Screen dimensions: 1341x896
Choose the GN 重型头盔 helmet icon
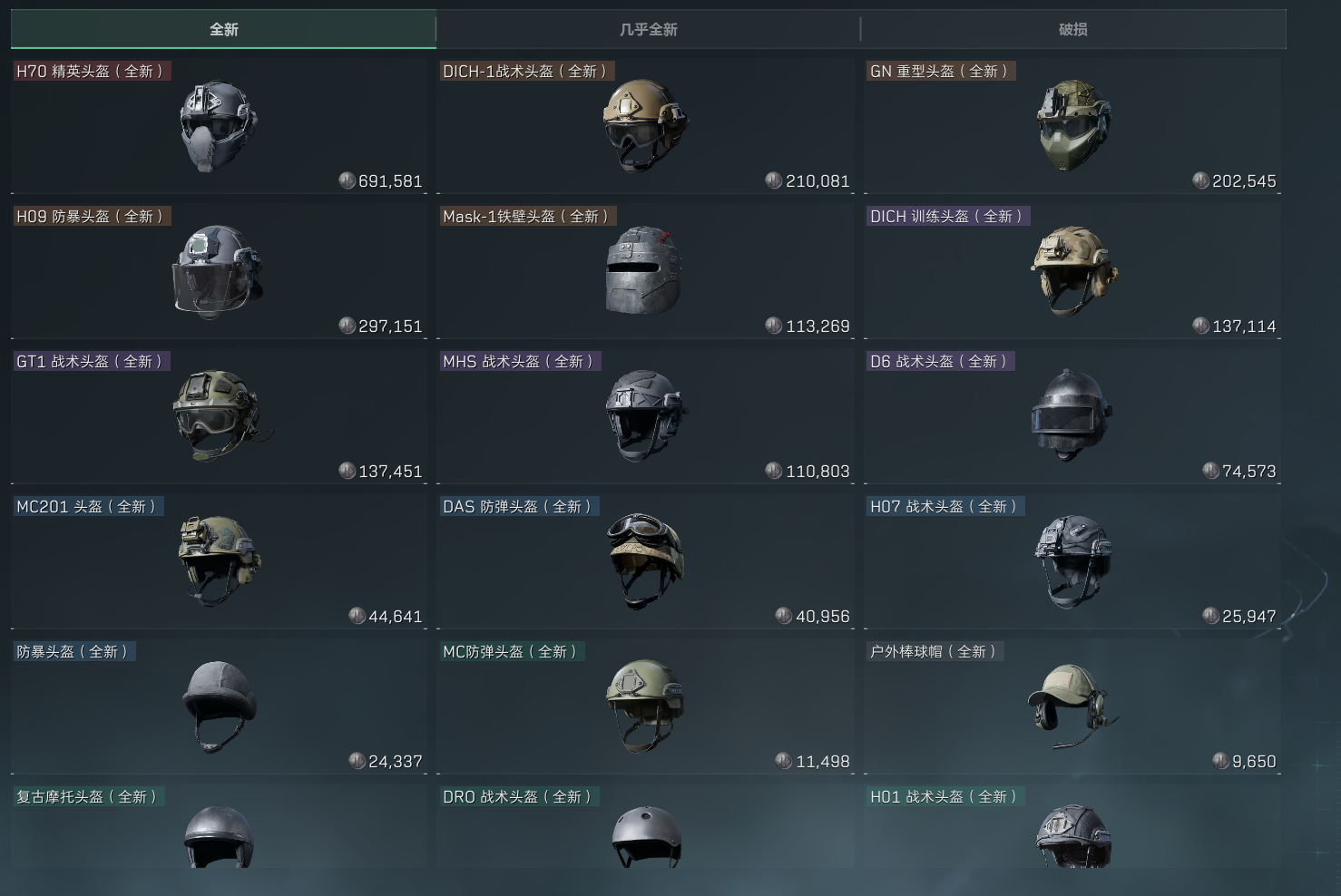point(1072,125)
